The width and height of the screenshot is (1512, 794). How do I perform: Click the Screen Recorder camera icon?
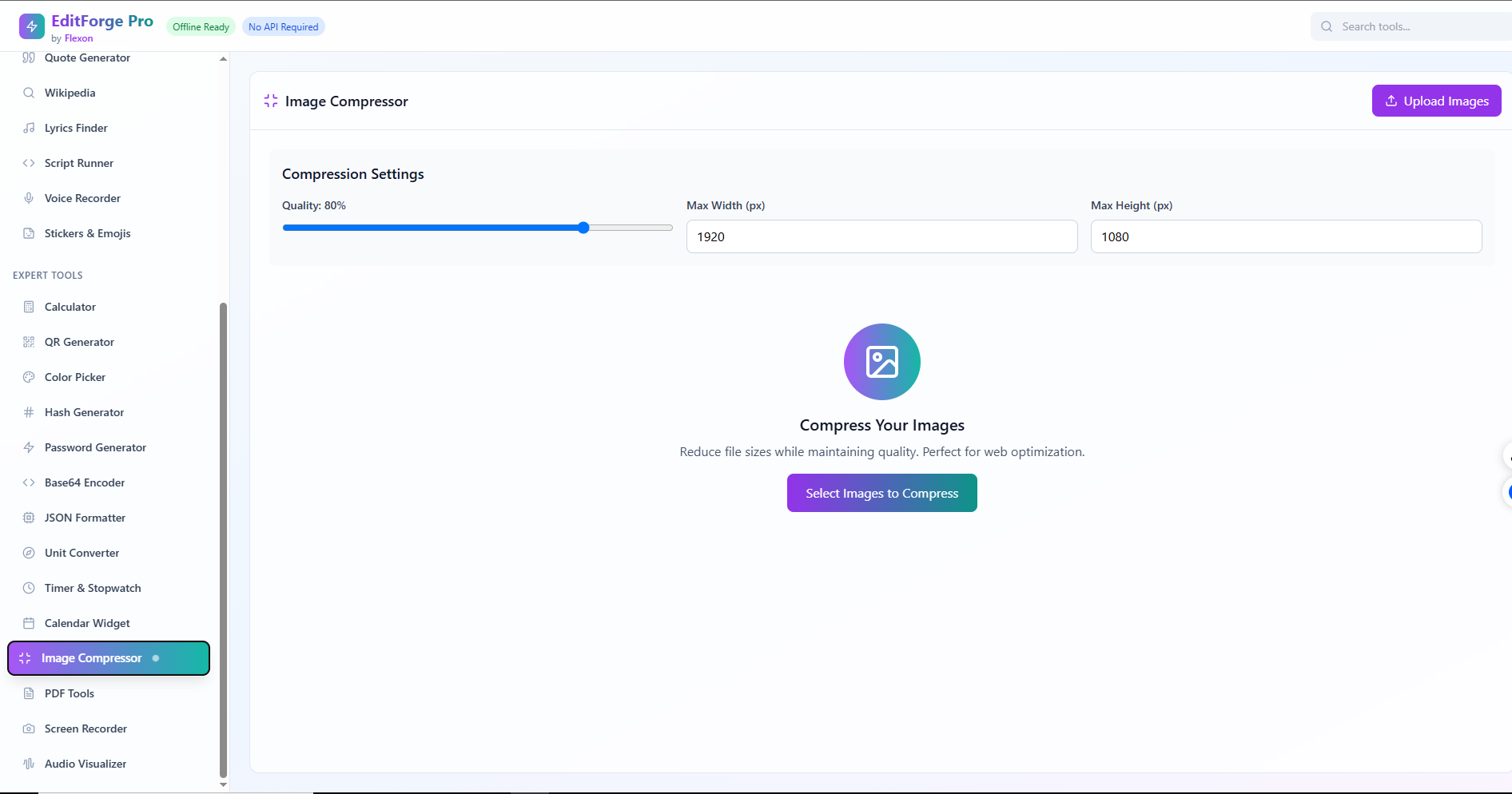tap(29, 728)
